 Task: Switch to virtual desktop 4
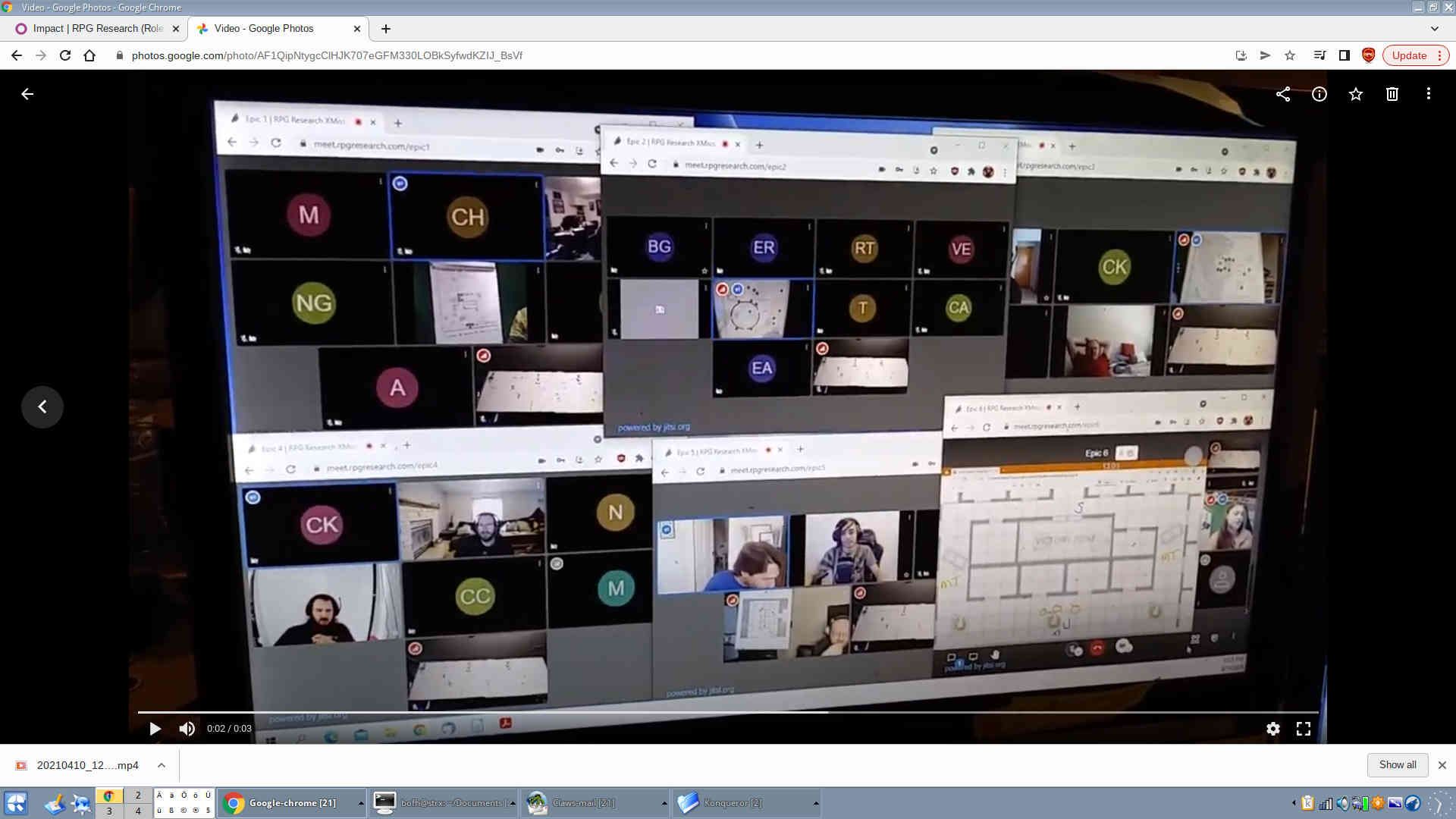tap(138, 811)
